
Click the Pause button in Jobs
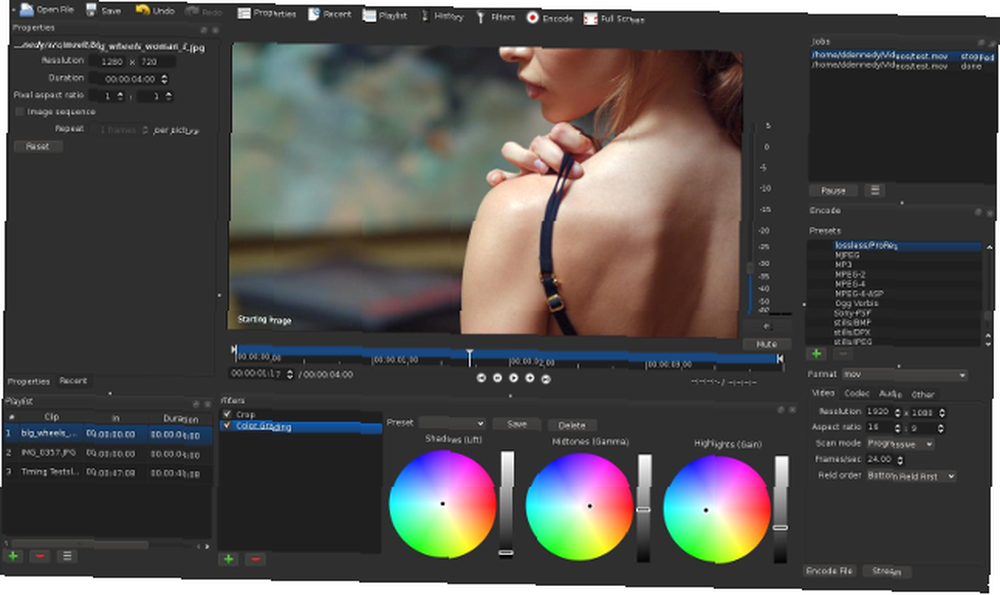pyautogui.click(x=833, y=190)
